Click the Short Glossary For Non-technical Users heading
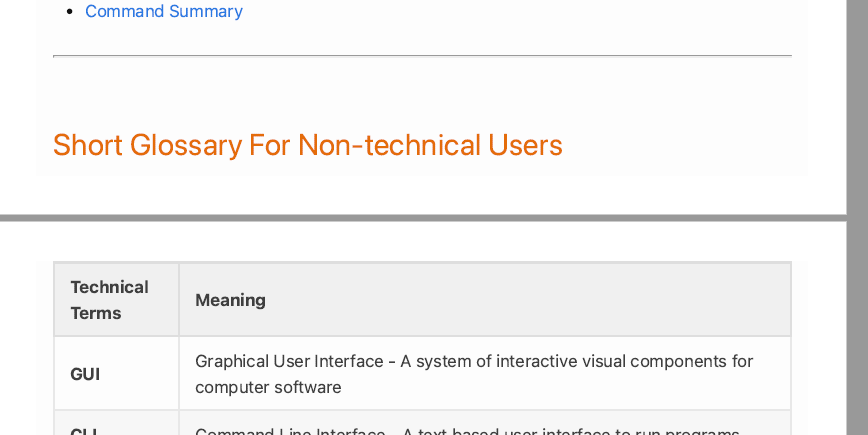Screen dimensions: 868x435 pos(308,145)
